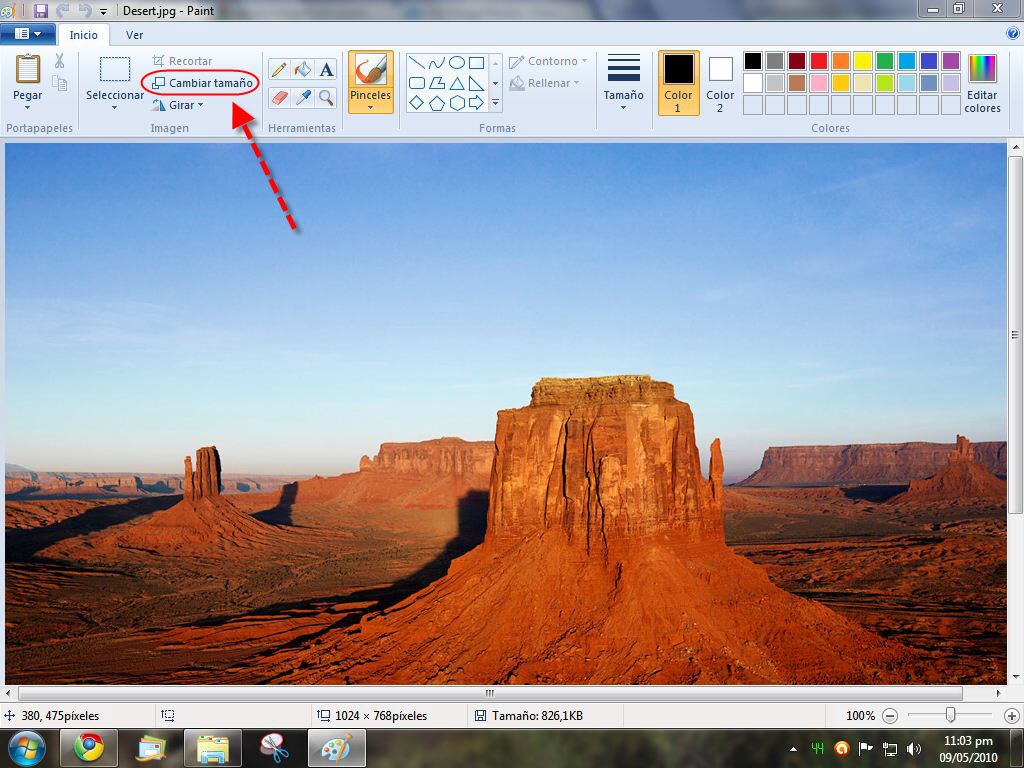Viewport: 1024px width, 768px height.
Task: Open Editar colores palette editor
Action: [982, 84]
